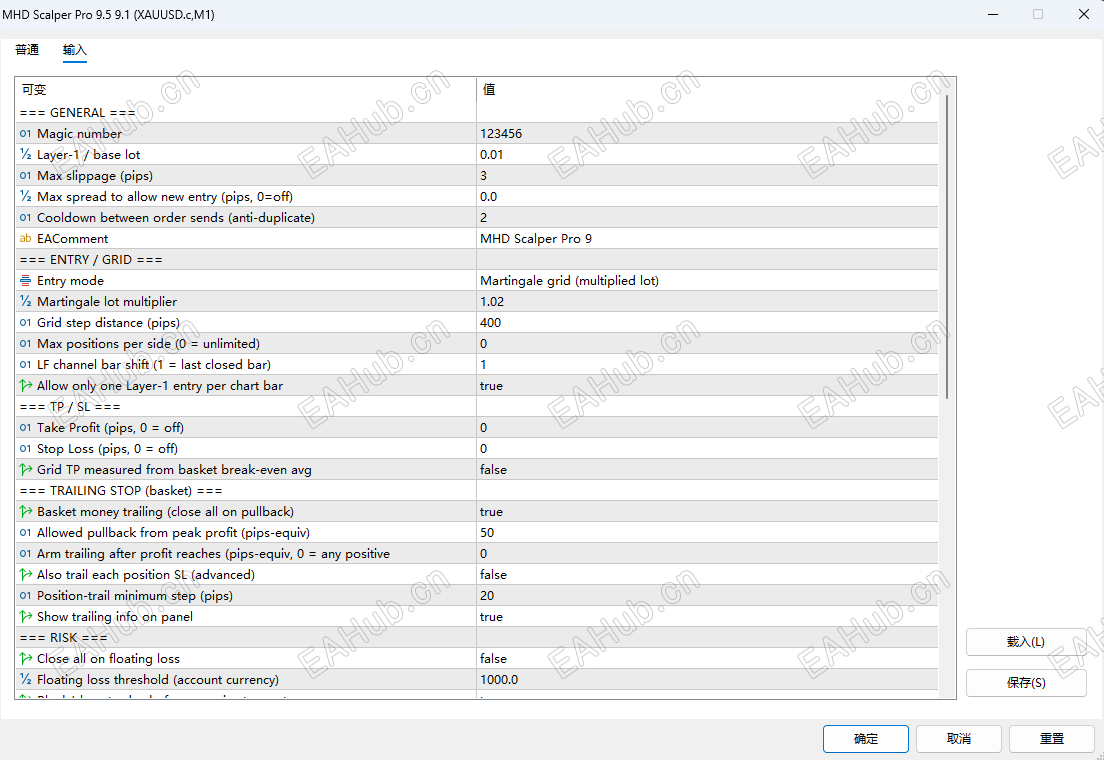1104x760 pixels.
Task: Click the vertical scrollbar of the inputs list
Action: click(x=947, y=247)
